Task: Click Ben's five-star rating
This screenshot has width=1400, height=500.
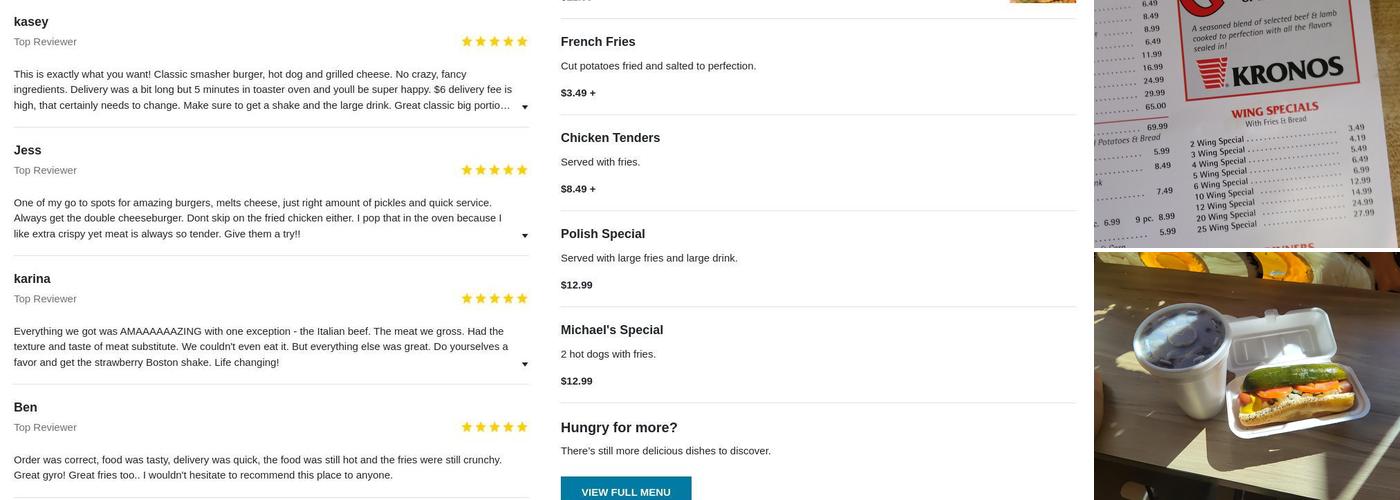Action: [494, 427]
